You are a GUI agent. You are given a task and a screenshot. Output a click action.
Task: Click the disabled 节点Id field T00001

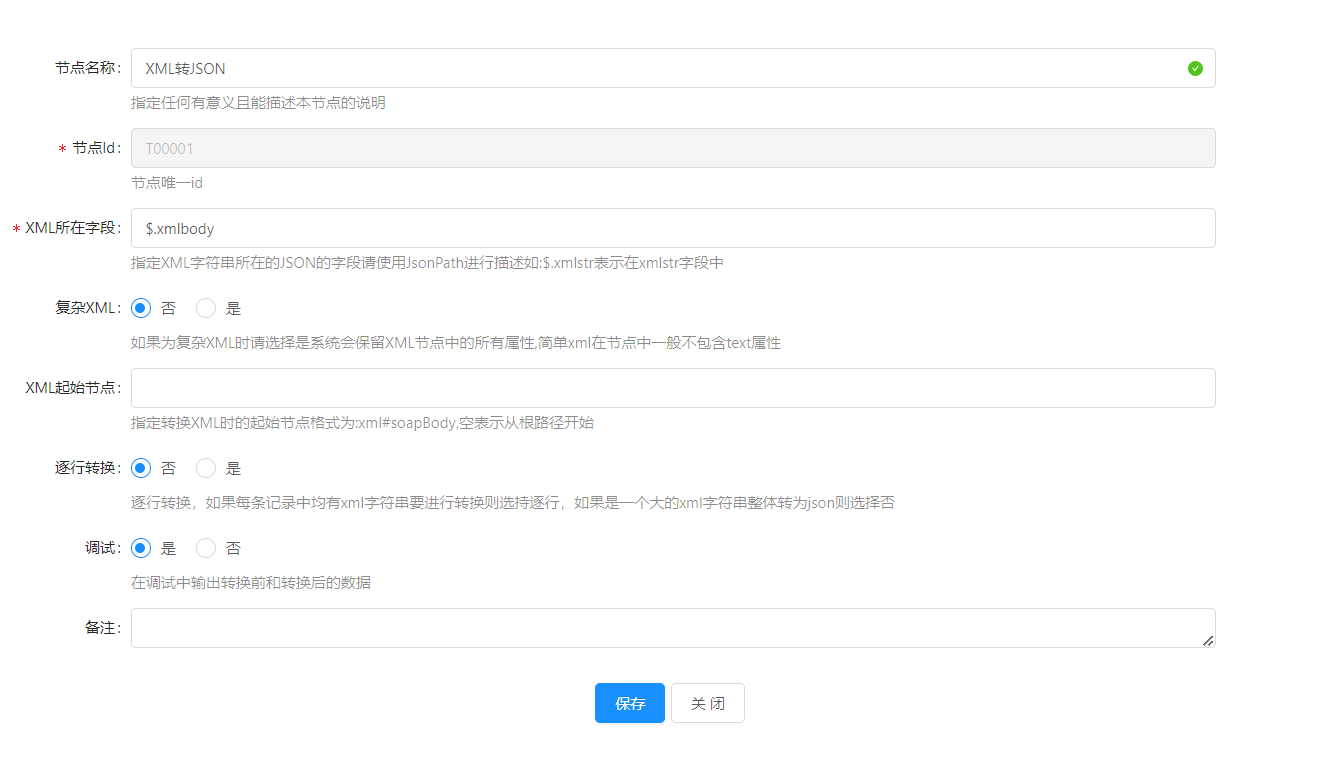pos(672,148)
